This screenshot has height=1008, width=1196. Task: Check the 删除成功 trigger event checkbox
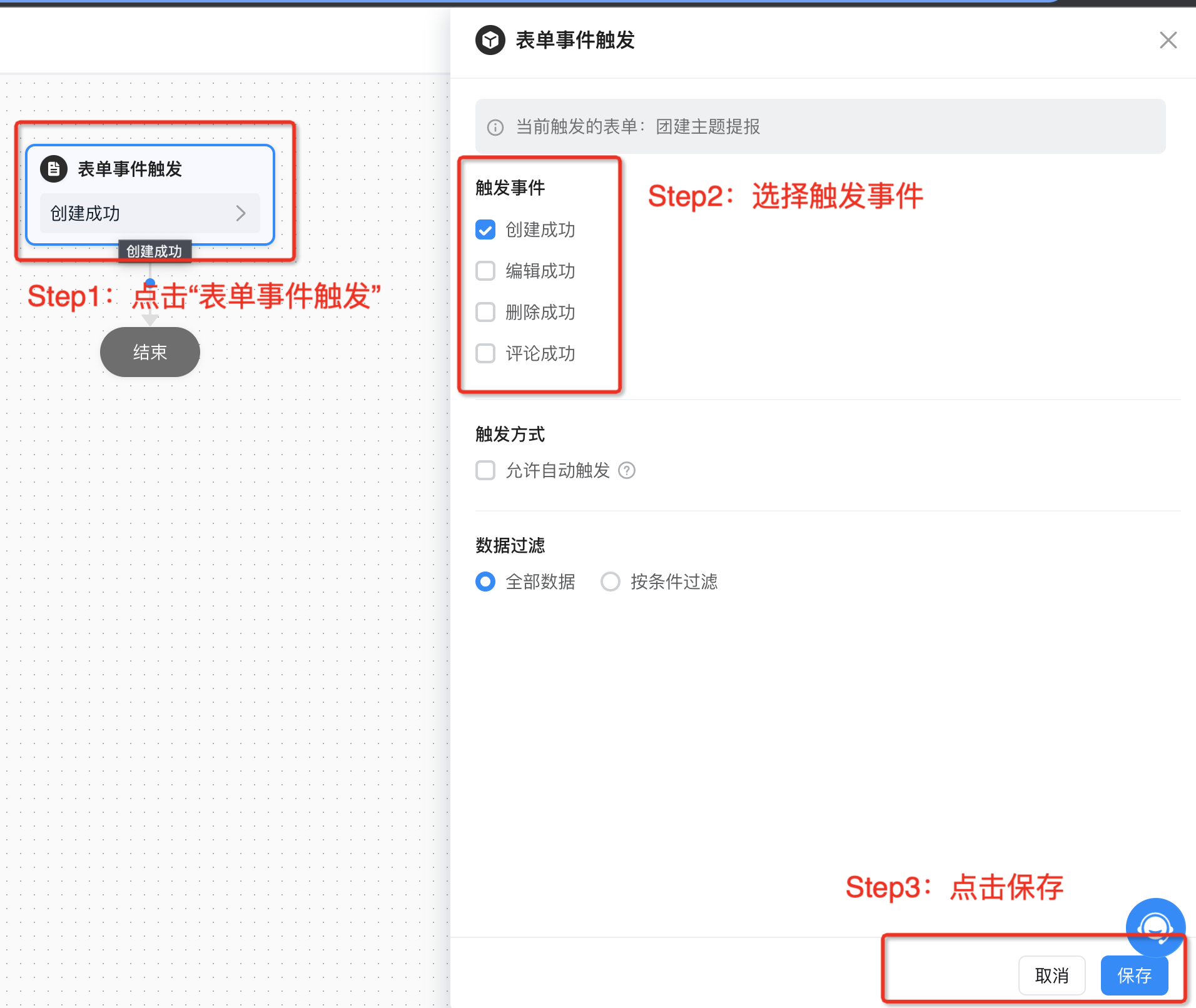(485, 312)
